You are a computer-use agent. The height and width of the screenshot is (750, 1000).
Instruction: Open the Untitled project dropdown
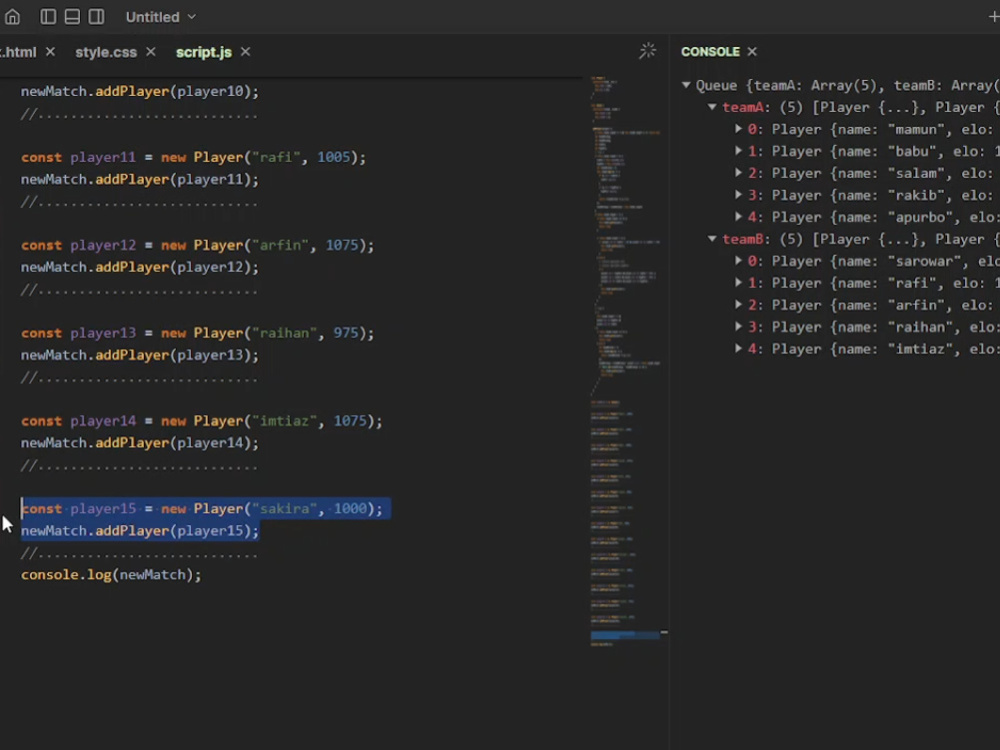[161, 17]
